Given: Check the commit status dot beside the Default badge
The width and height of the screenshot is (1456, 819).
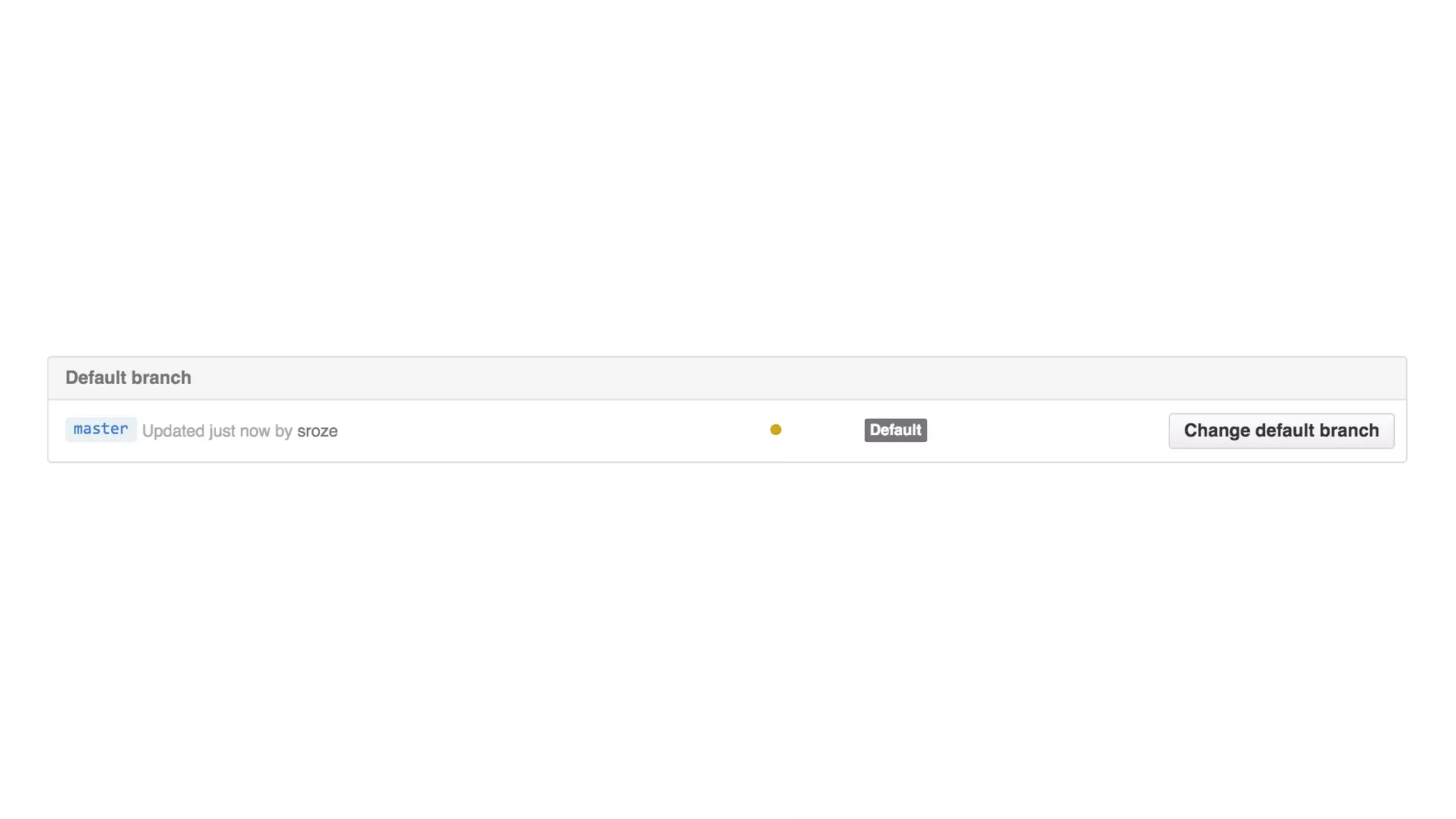Looking at the screenshot, I should [776, 429].
